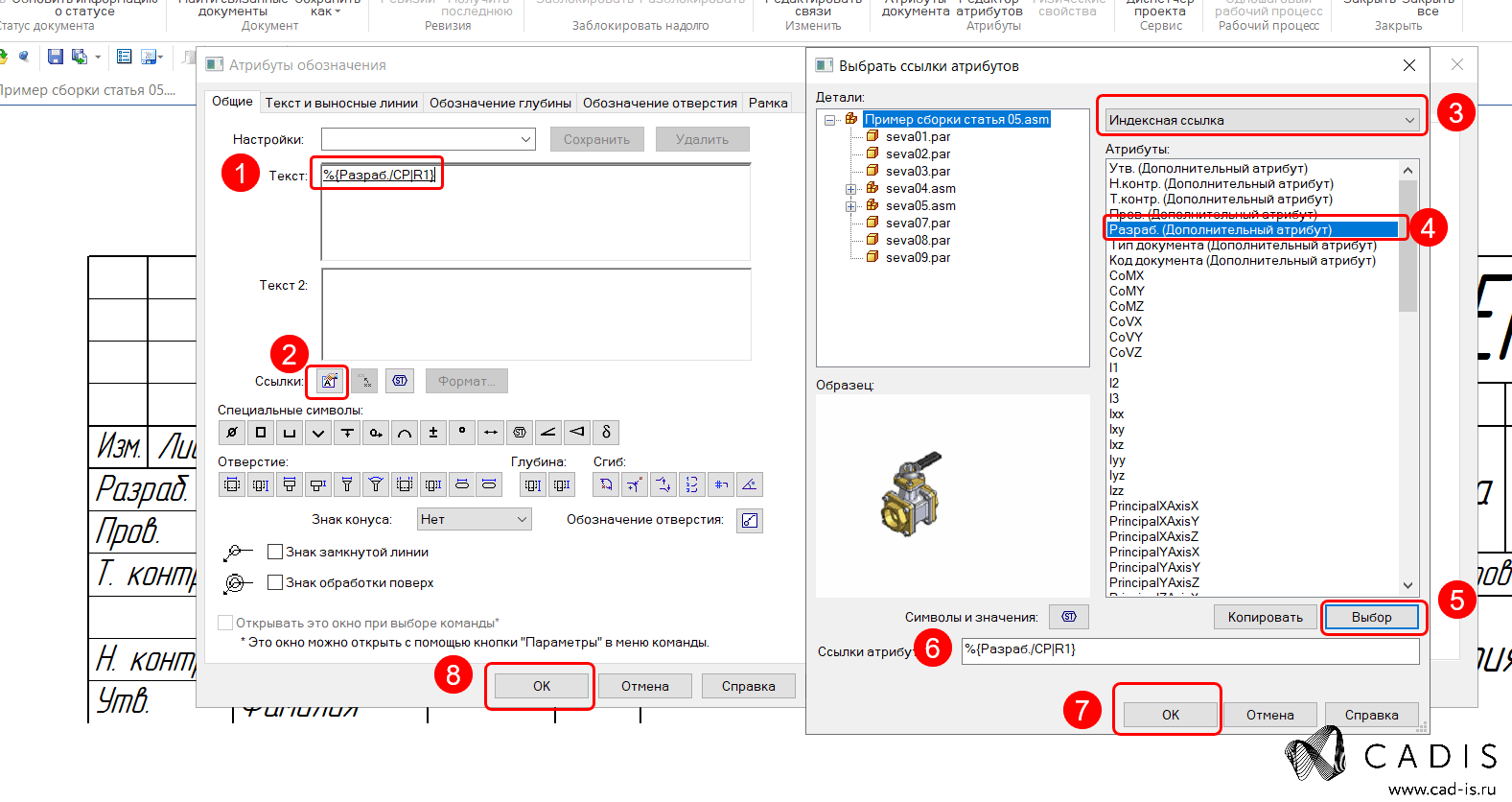
Task: Click Отмена in Выбрать ссылки атрибутов dialog
Action: click(1270, 715)
